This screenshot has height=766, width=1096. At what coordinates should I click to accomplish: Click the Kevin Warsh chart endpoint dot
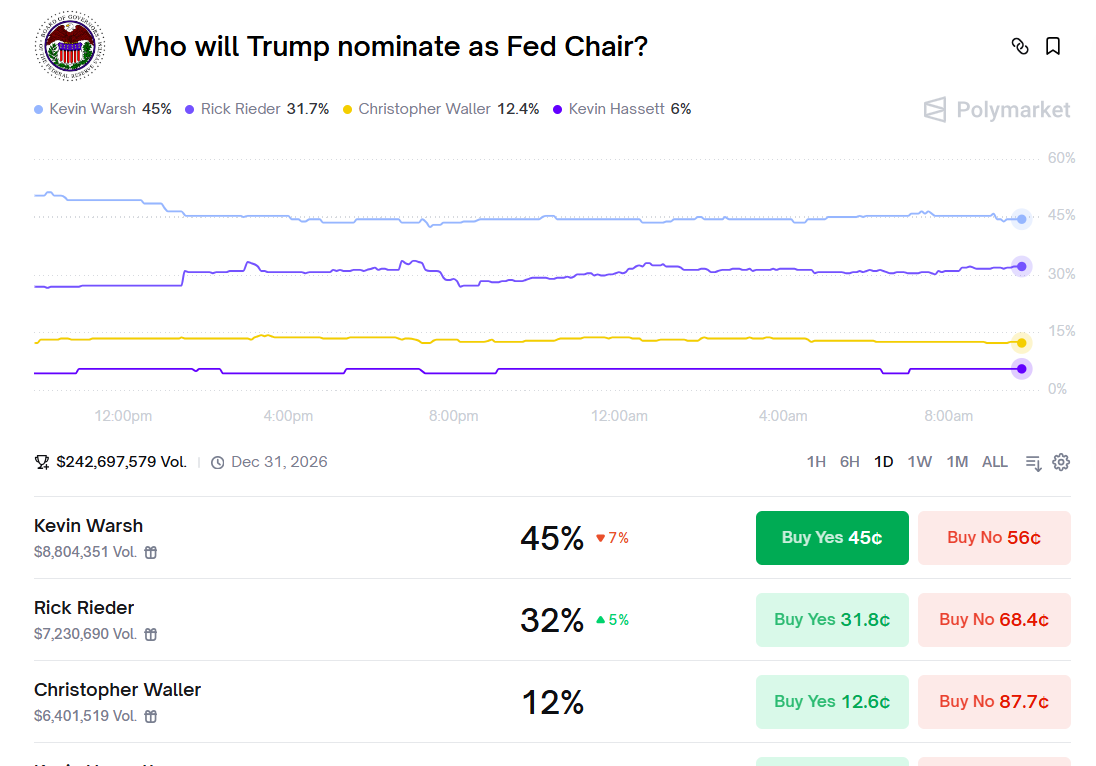pyautogui.click(x=1021, y=219)
